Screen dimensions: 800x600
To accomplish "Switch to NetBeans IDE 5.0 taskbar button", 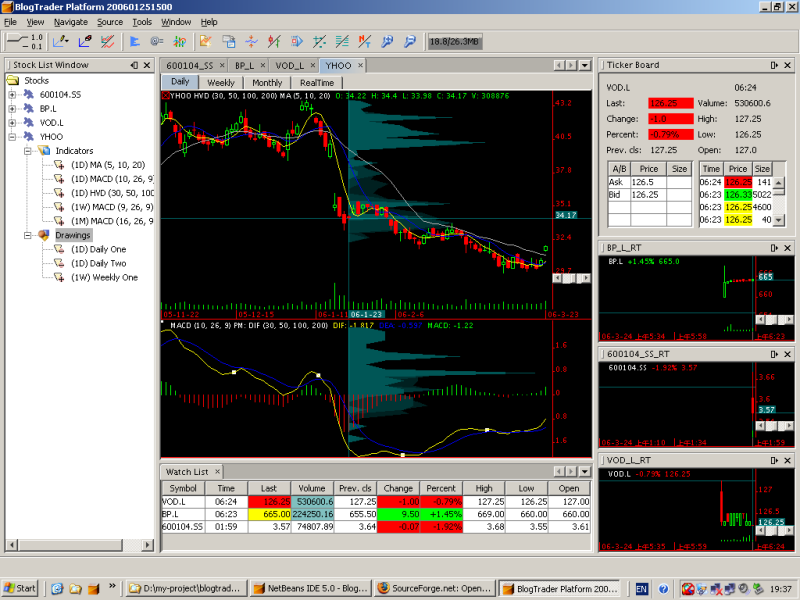I will click(x=311, y=588).
